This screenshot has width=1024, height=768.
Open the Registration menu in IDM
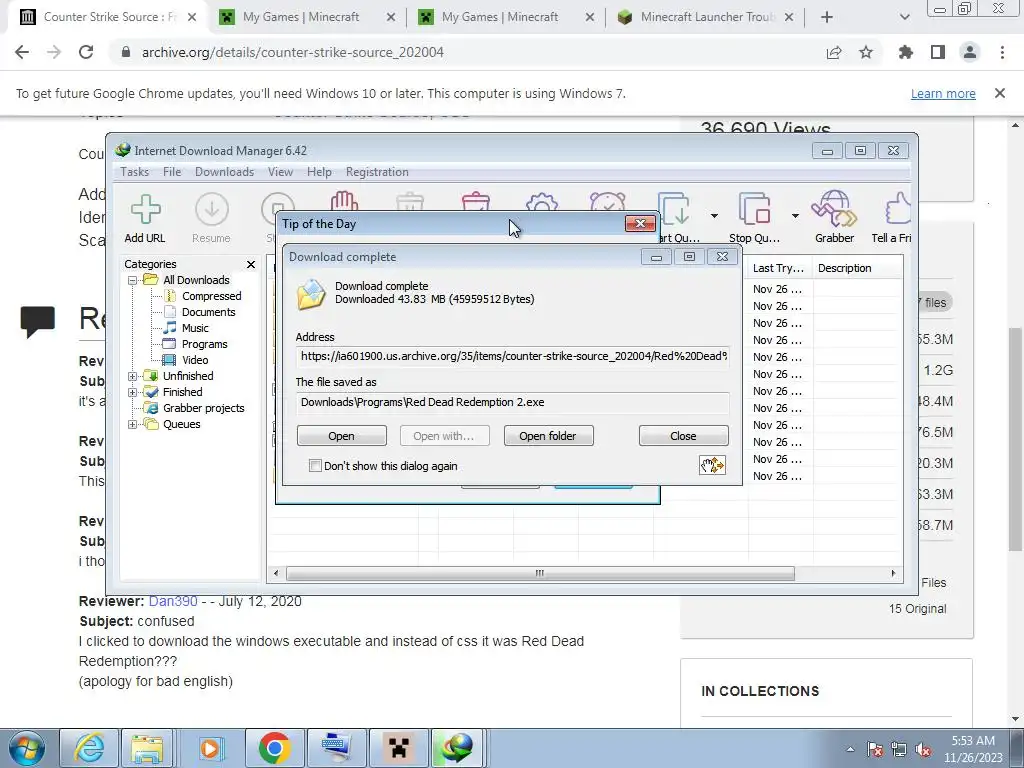[x=377, y=172]
